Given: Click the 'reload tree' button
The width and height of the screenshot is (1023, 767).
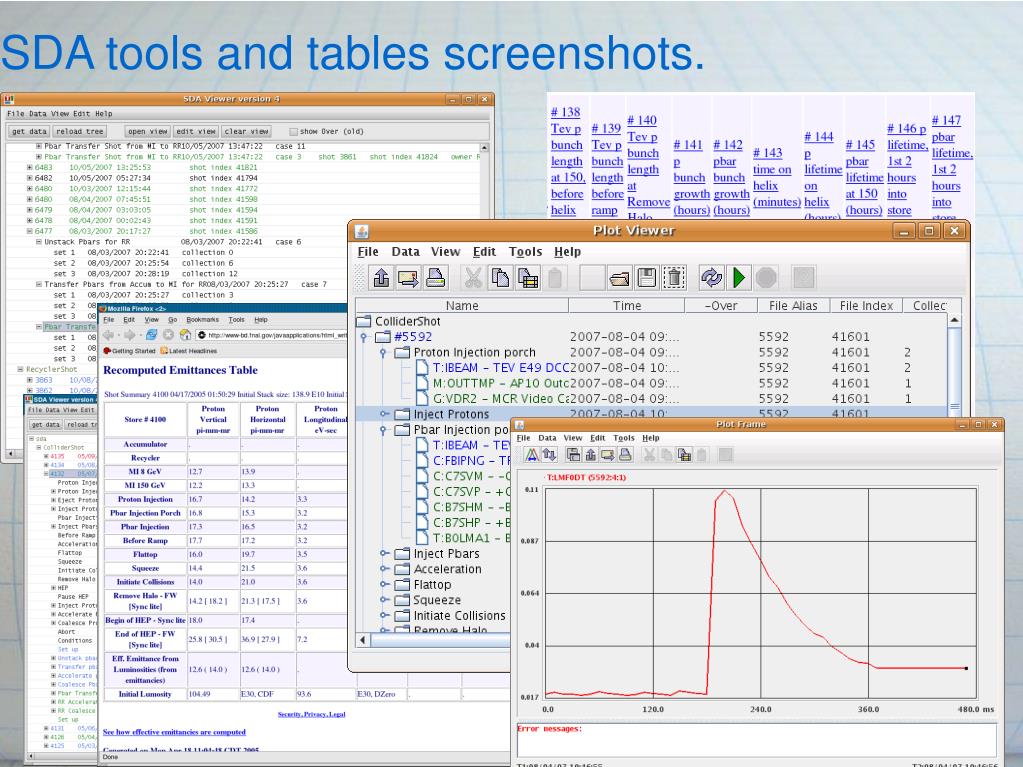Looking at the screenshot, I should tap(80, 131).
